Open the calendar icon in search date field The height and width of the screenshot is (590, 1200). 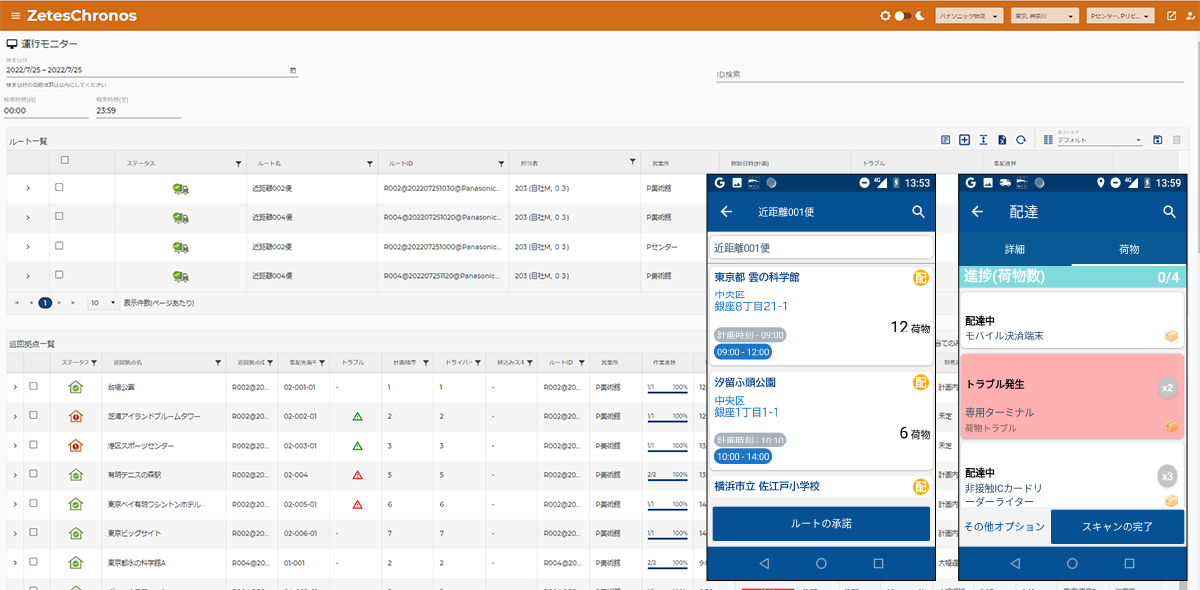(292, 70)
